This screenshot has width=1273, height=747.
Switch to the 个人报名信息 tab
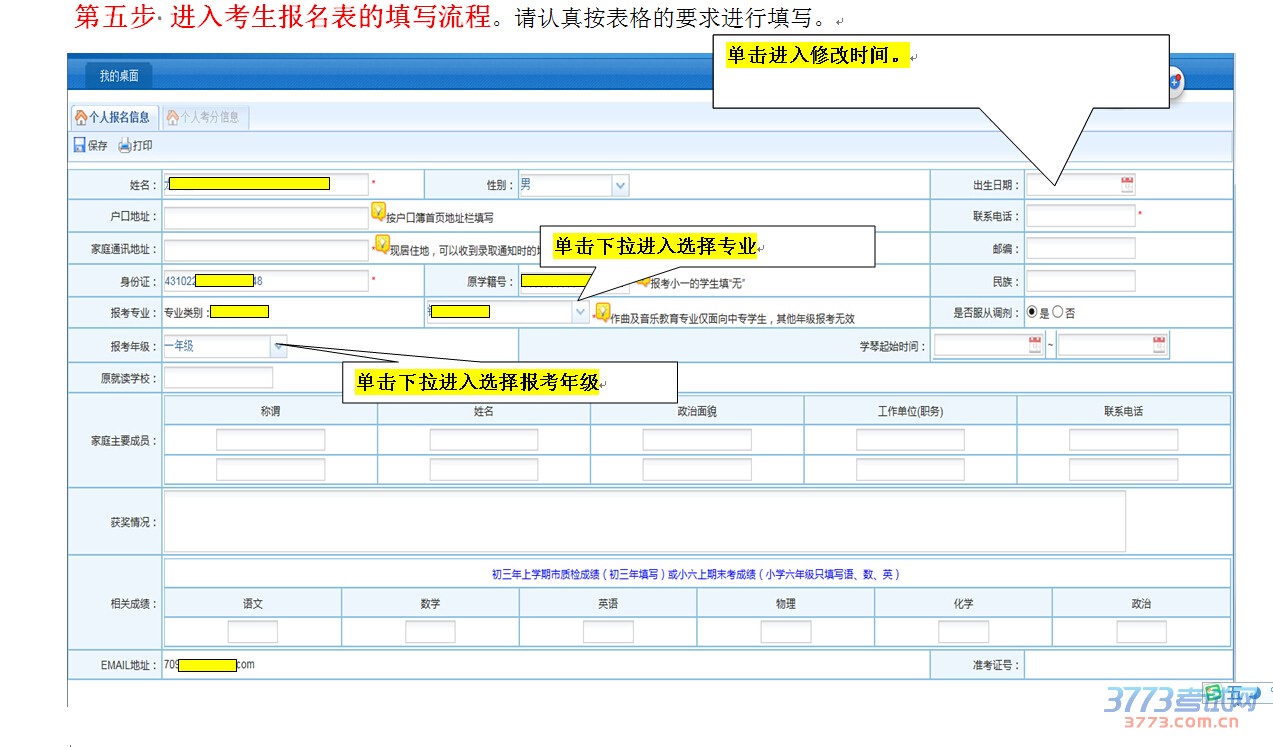[112, 117]
